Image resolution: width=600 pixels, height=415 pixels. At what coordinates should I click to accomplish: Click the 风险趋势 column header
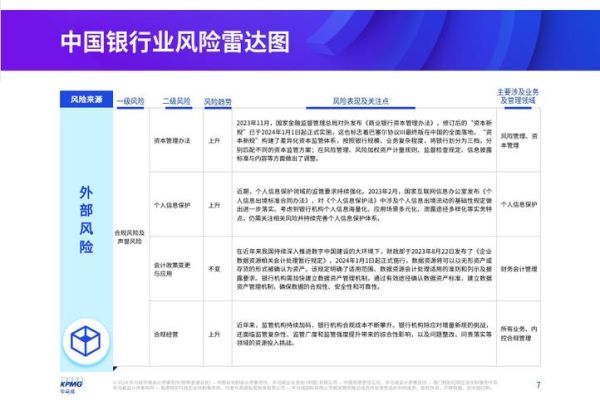(x=218, y=102)
